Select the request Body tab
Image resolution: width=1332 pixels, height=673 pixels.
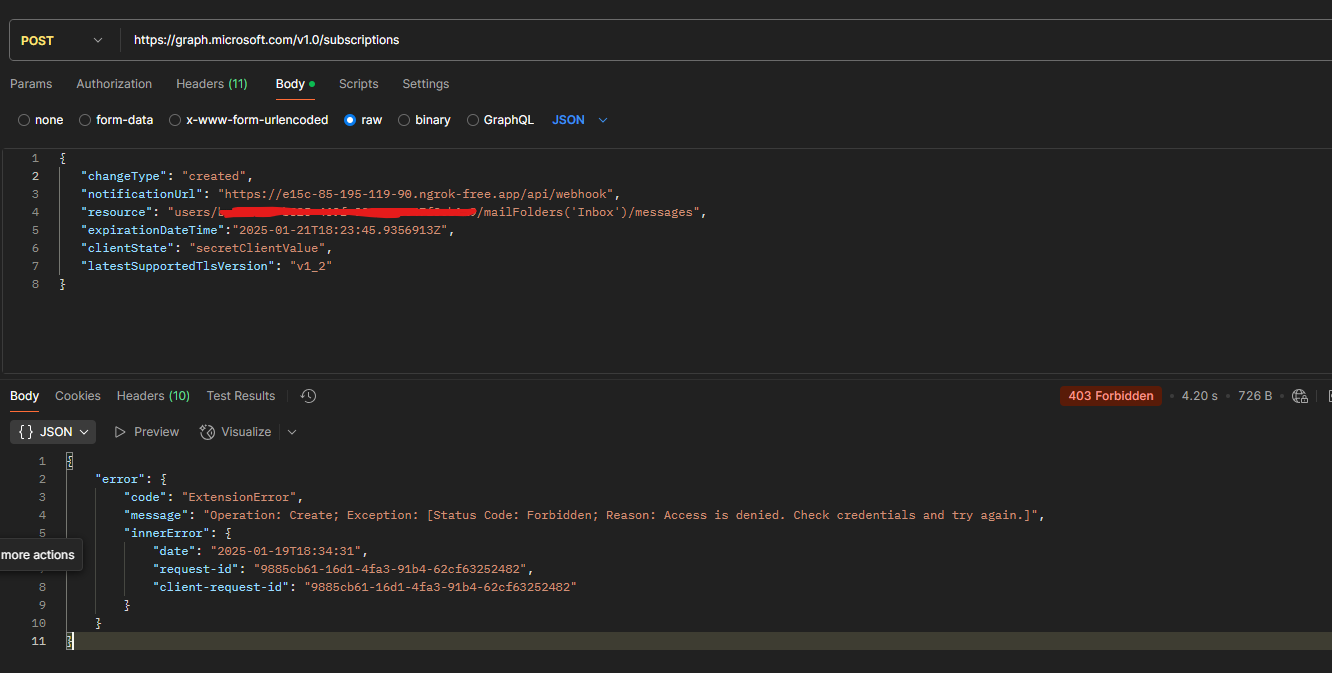point(295,84)
